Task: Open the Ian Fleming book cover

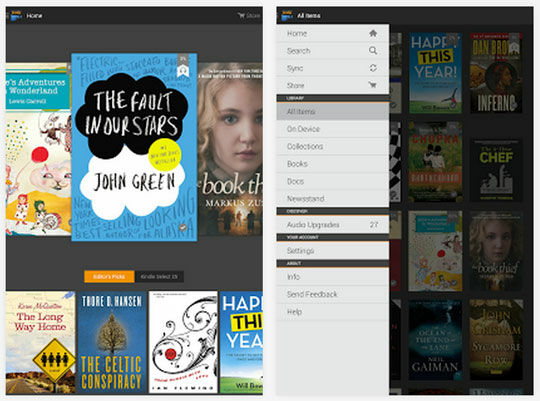Action: [183, 342]
